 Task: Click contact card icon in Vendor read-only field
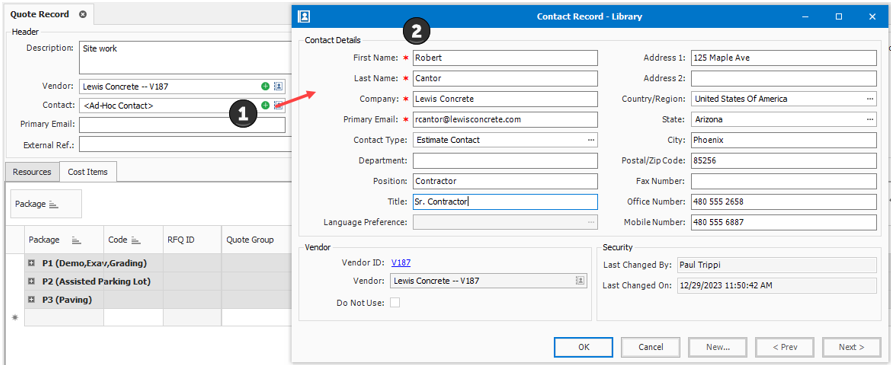(x=580, y=280)
